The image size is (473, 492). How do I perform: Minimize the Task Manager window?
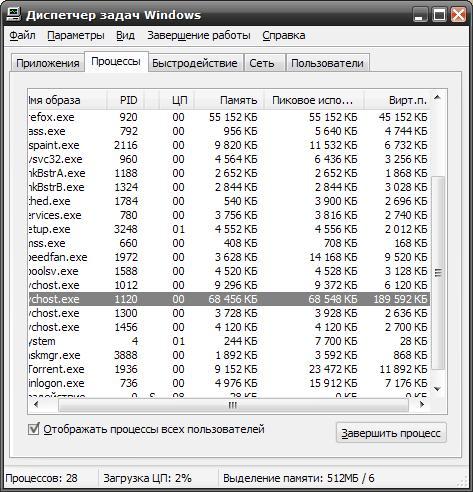coord(420,15)
